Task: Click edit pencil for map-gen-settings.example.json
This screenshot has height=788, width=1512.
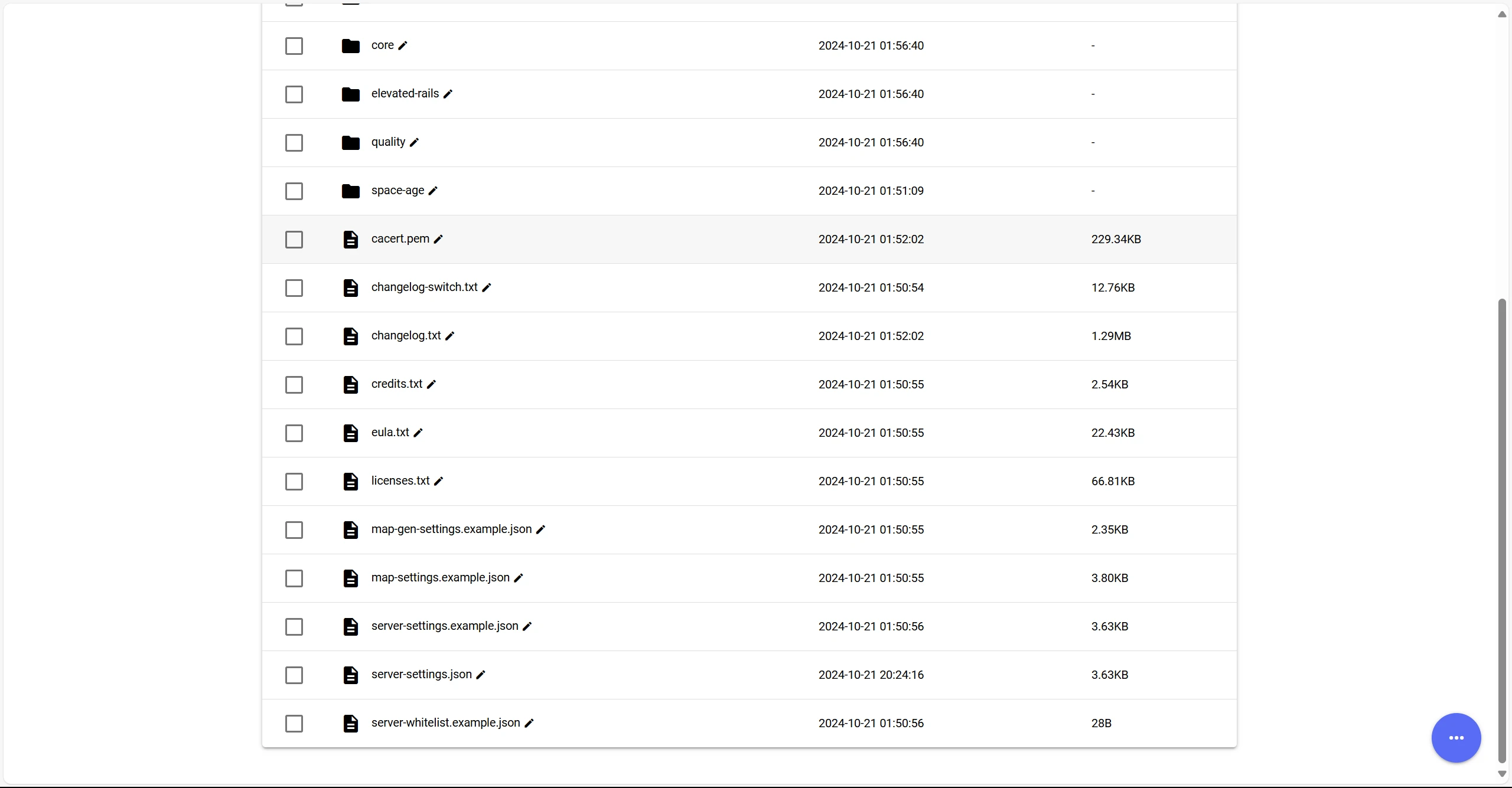Action: tap(541, 530)
